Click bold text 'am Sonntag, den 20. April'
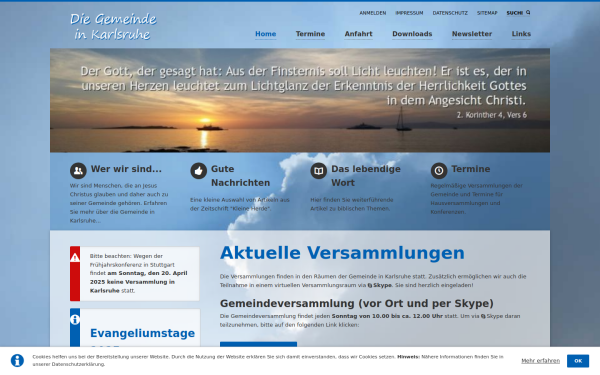Image resolution: width=600 pixels, height=375 pixels. [147, 273]
